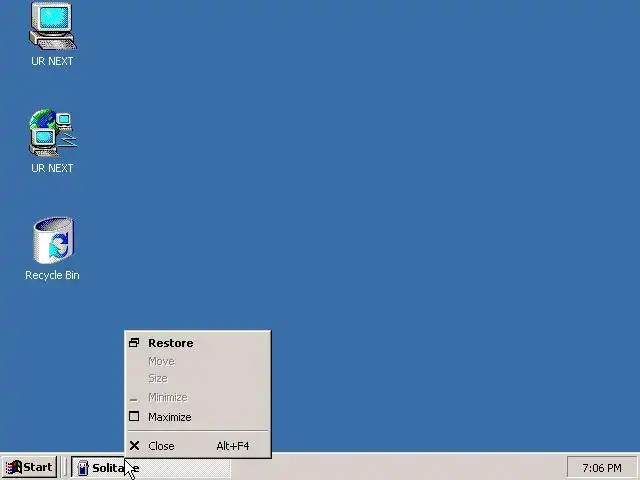Choose Maximize from the context menu

pyautogui.click(x=198, y=417)
